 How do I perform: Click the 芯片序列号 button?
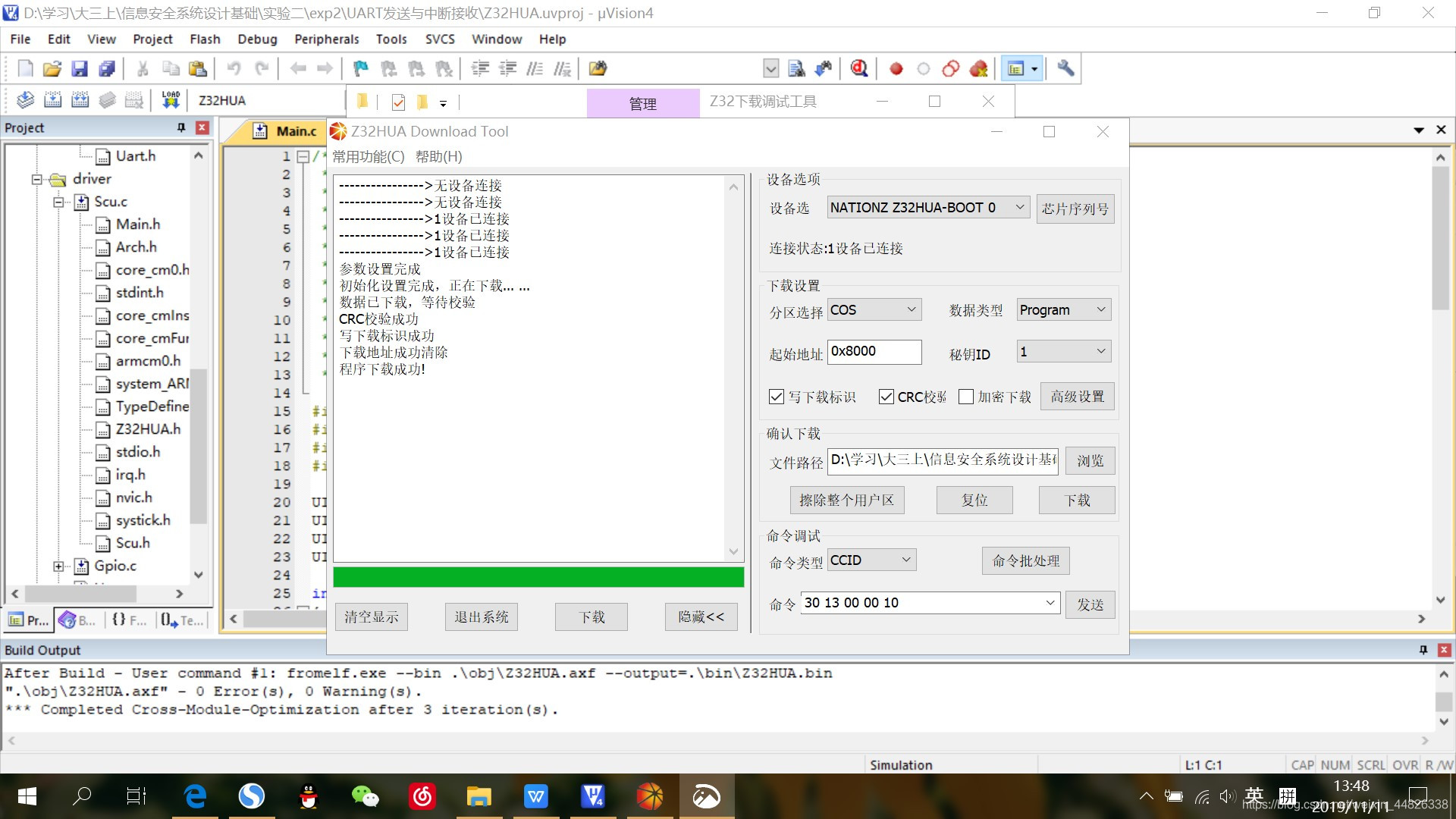[1075, 209]
